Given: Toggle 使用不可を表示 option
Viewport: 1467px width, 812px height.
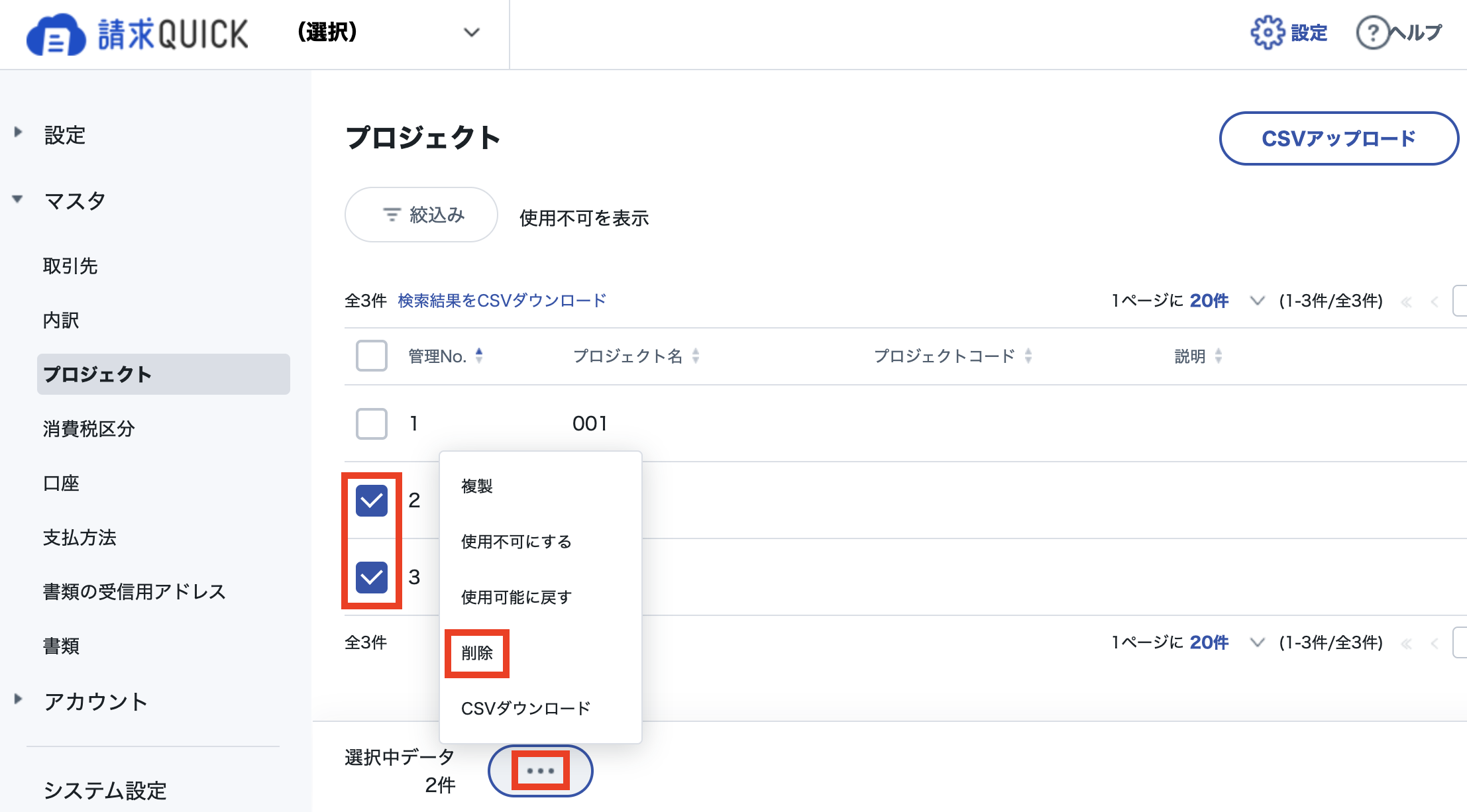Looking at the screenshot, I should [584, 218].
